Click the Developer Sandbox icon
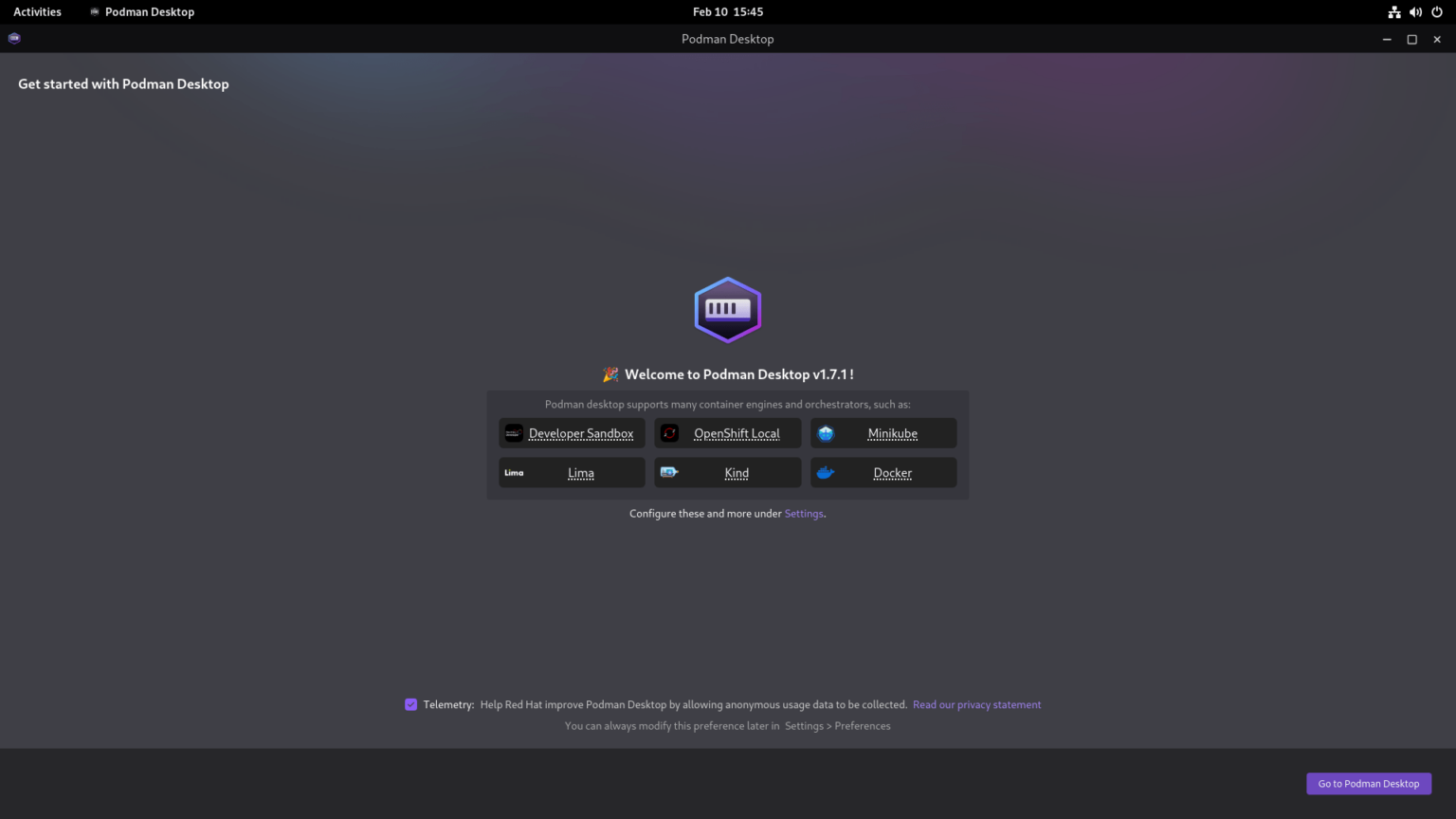Image resolution: width=1456 pixels, height=819 pixels. point(514,433)
